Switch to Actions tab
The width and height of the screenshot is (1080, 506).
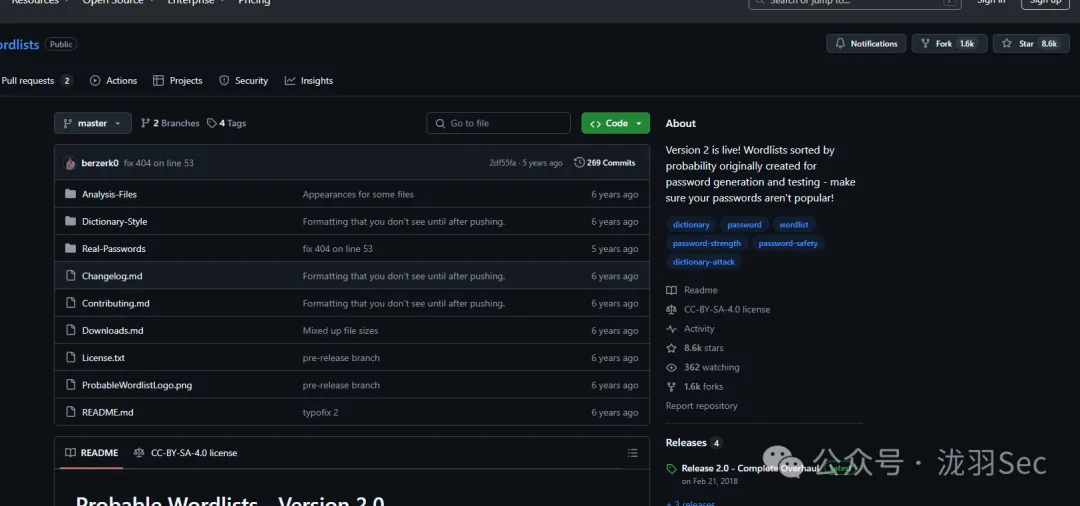(x=114, y=81)
